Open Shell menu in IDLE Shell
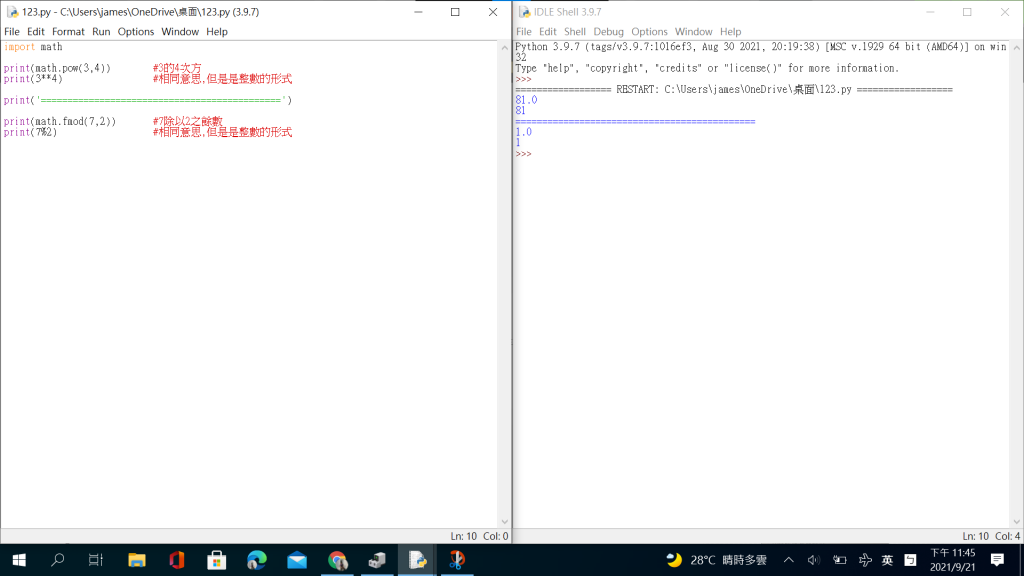Image resolution: width=1024 pixels, height=576 pixels. 575,31
